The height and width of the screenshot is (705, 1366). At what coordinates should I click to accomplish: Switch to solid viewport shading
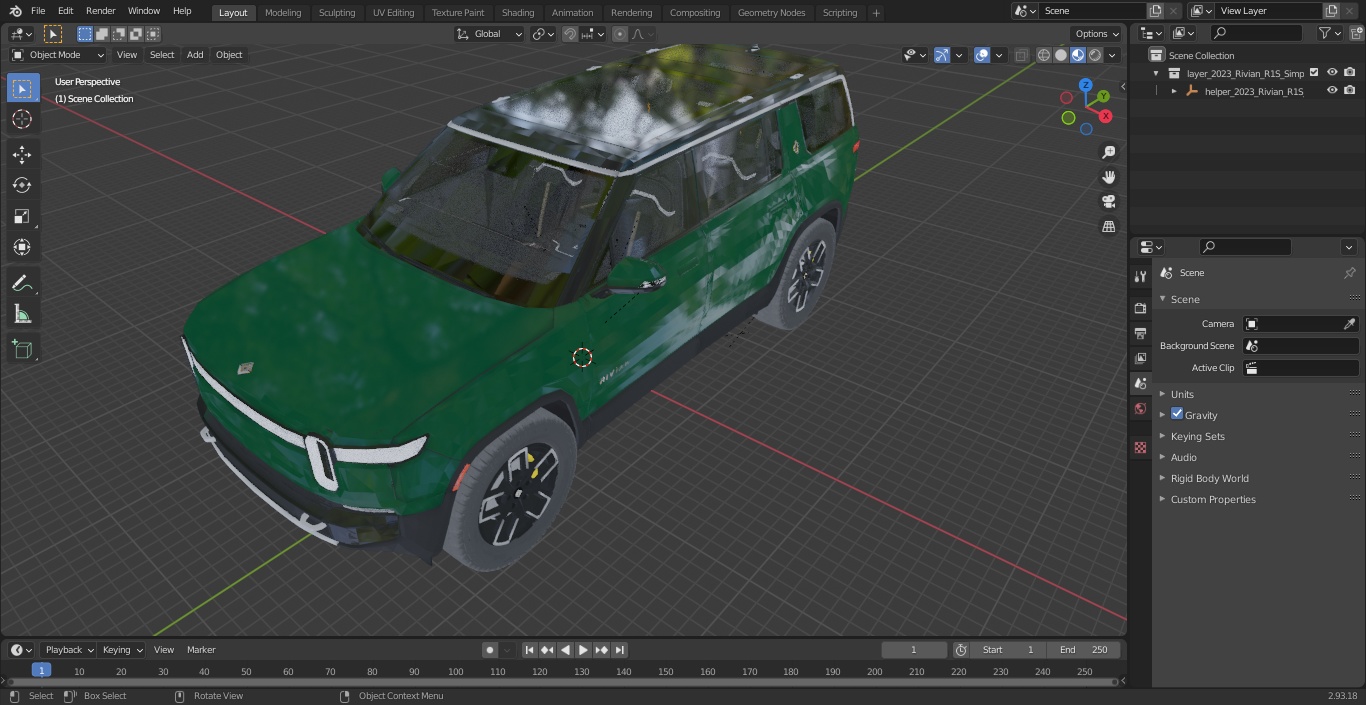click(1061, 55)
